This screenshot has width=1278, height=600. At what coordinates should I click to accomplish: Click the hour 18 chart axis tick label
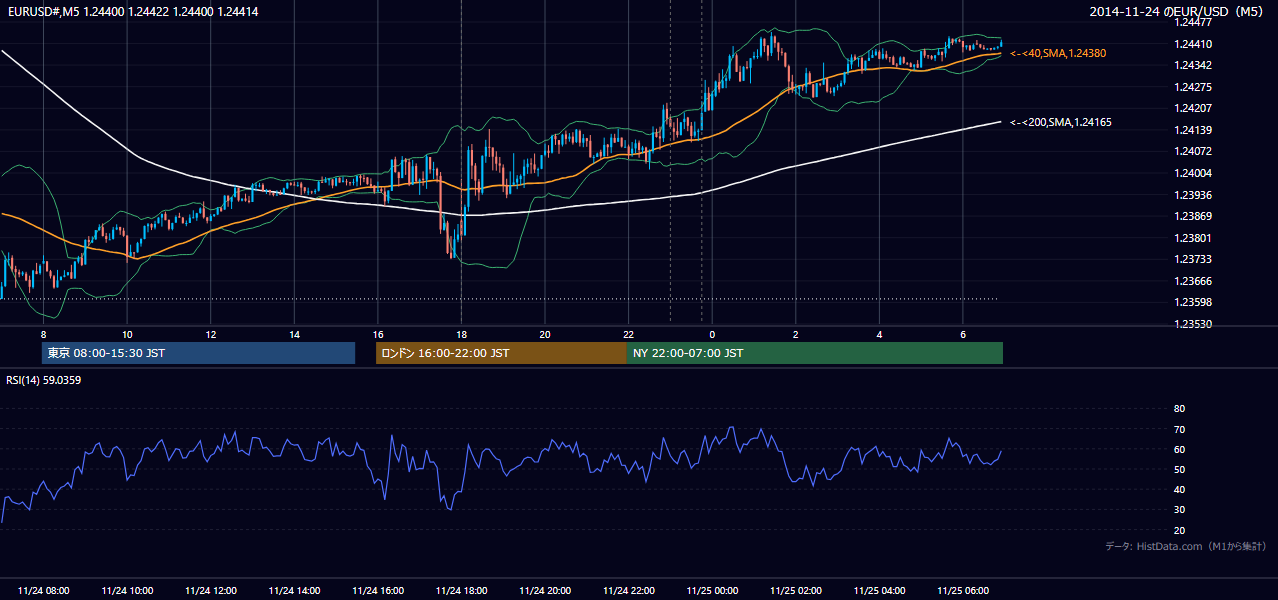click(461, 334)
